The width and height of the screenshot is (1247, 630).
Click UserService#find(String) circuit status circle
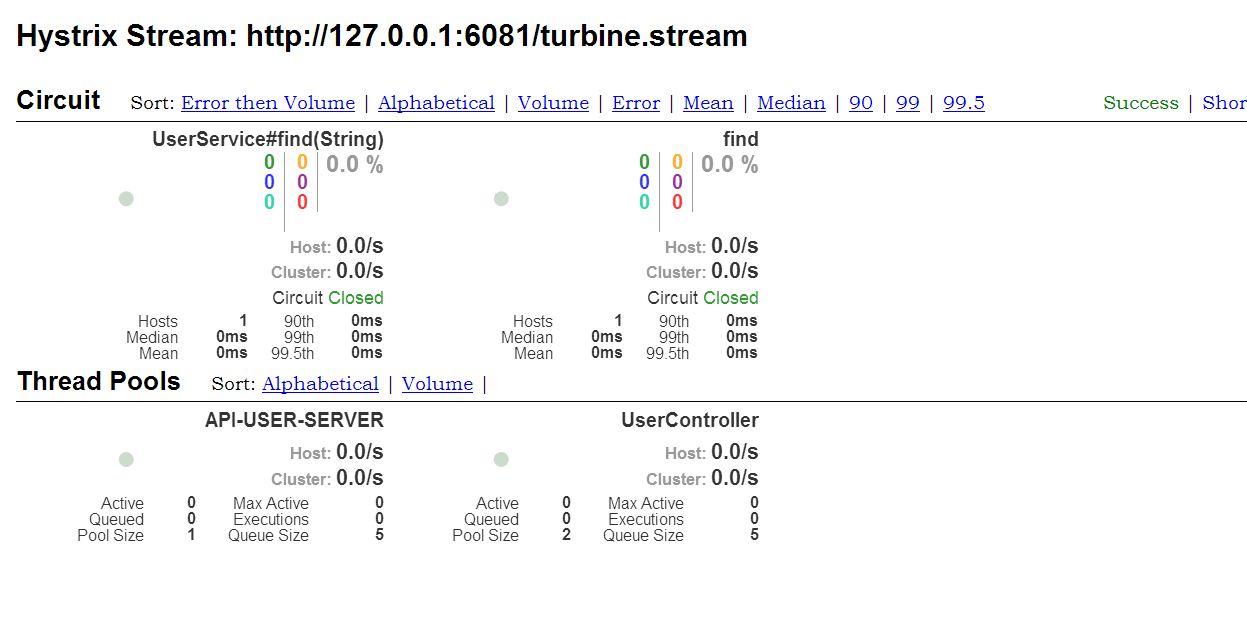(x=126, y=199)
